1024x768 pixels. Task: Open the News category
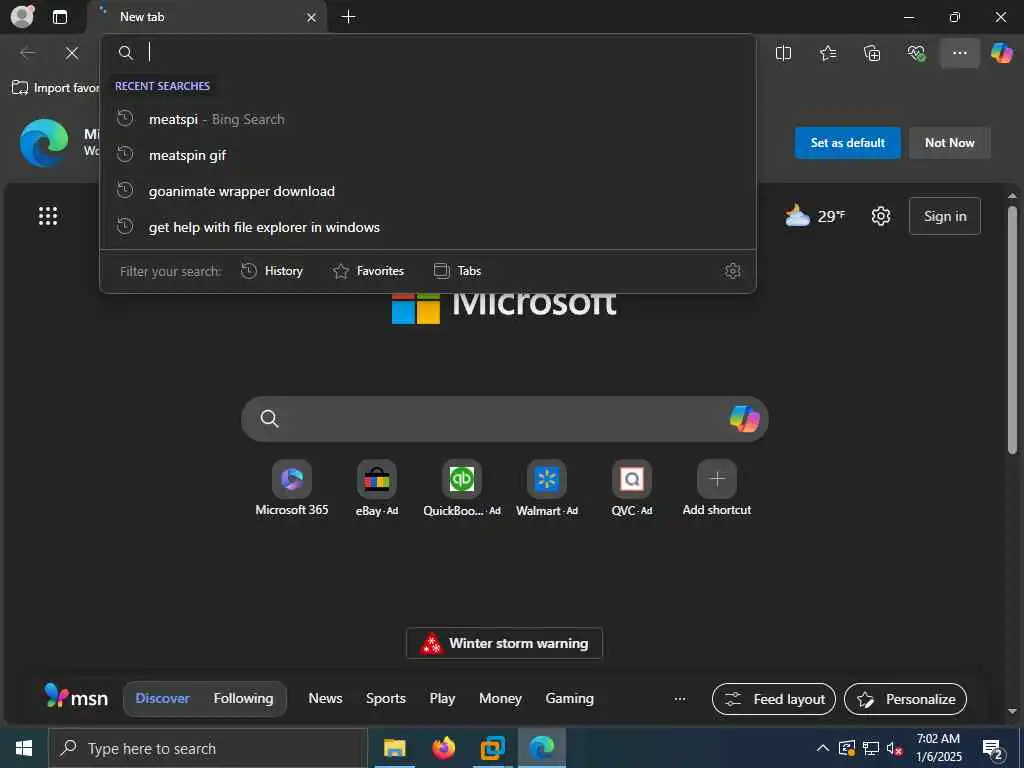(x=325, y=698)
